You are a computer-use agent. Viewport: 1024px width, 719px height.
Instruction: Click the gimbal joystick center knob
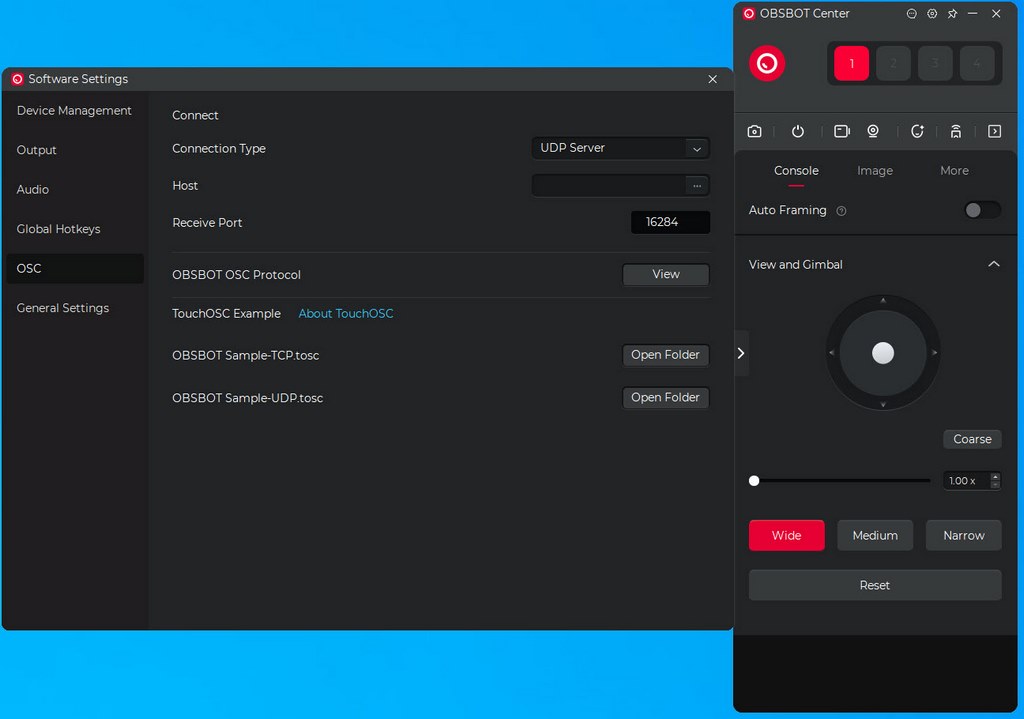click(x=883, y=353)
